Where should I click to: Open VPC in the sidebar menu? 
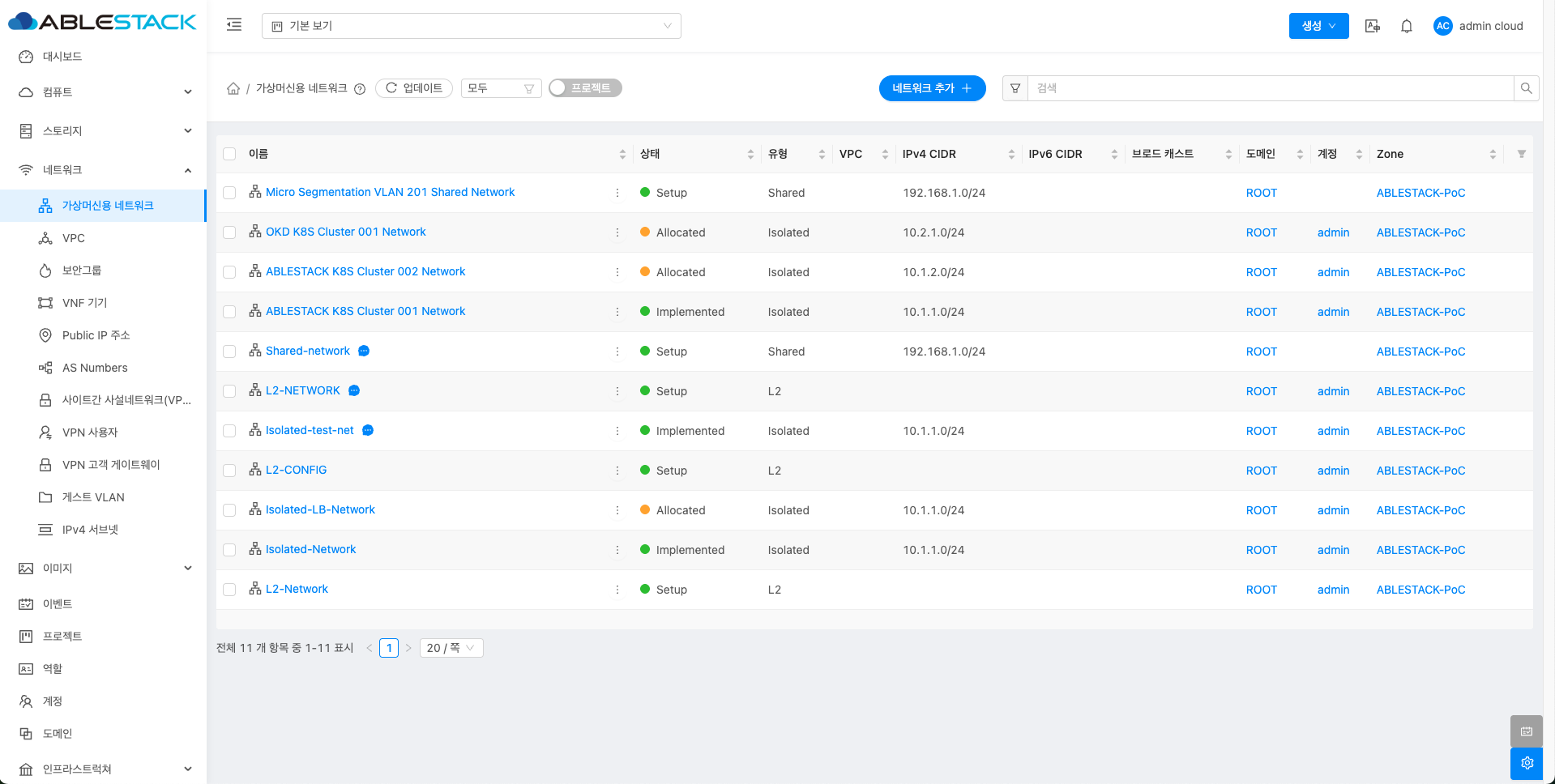pyautogui.click(x=74, y=238)
